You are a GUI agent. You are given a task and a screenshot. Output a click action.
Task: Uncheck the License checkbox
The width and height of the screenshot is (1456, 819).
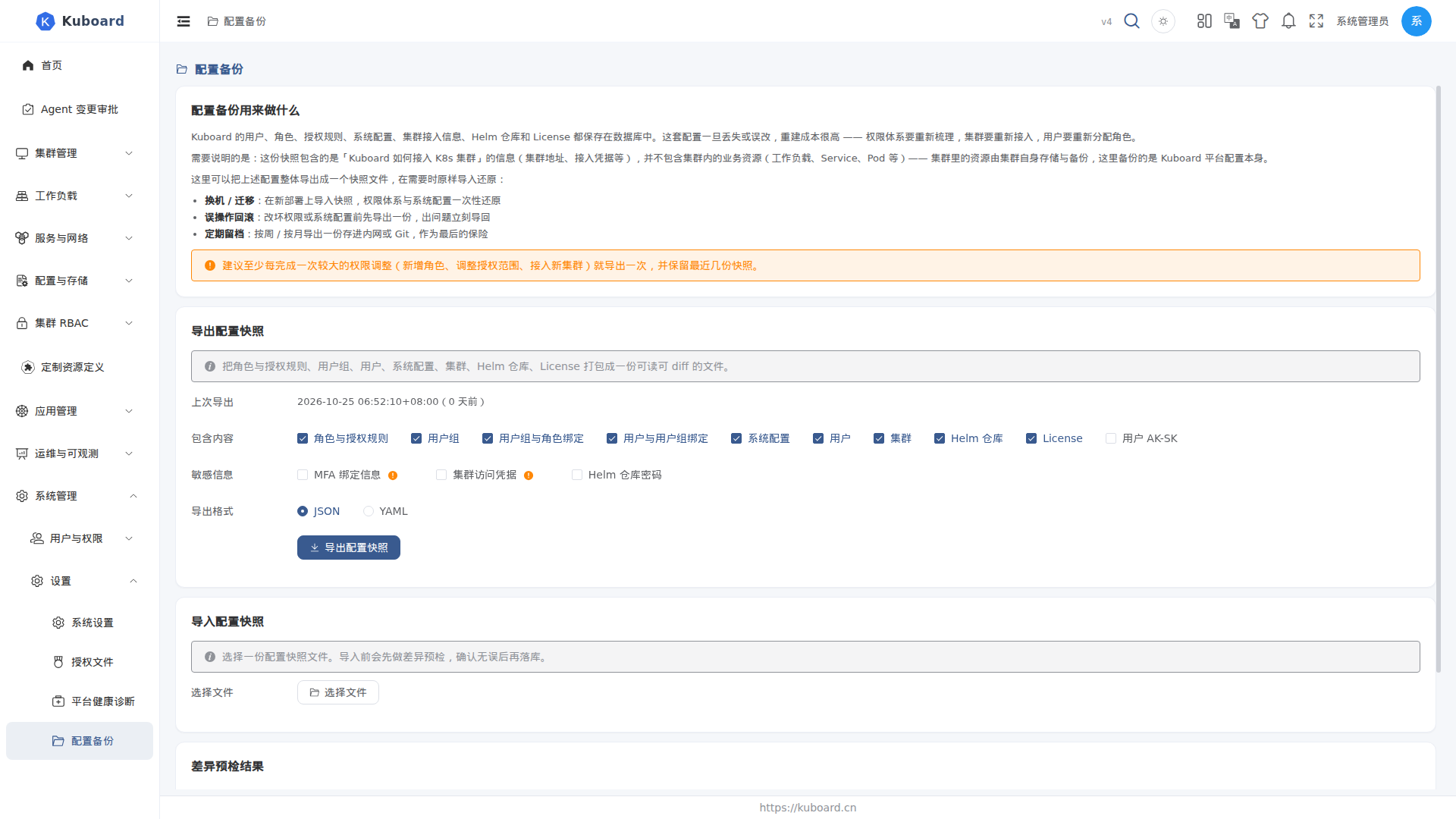point(1031,438)
